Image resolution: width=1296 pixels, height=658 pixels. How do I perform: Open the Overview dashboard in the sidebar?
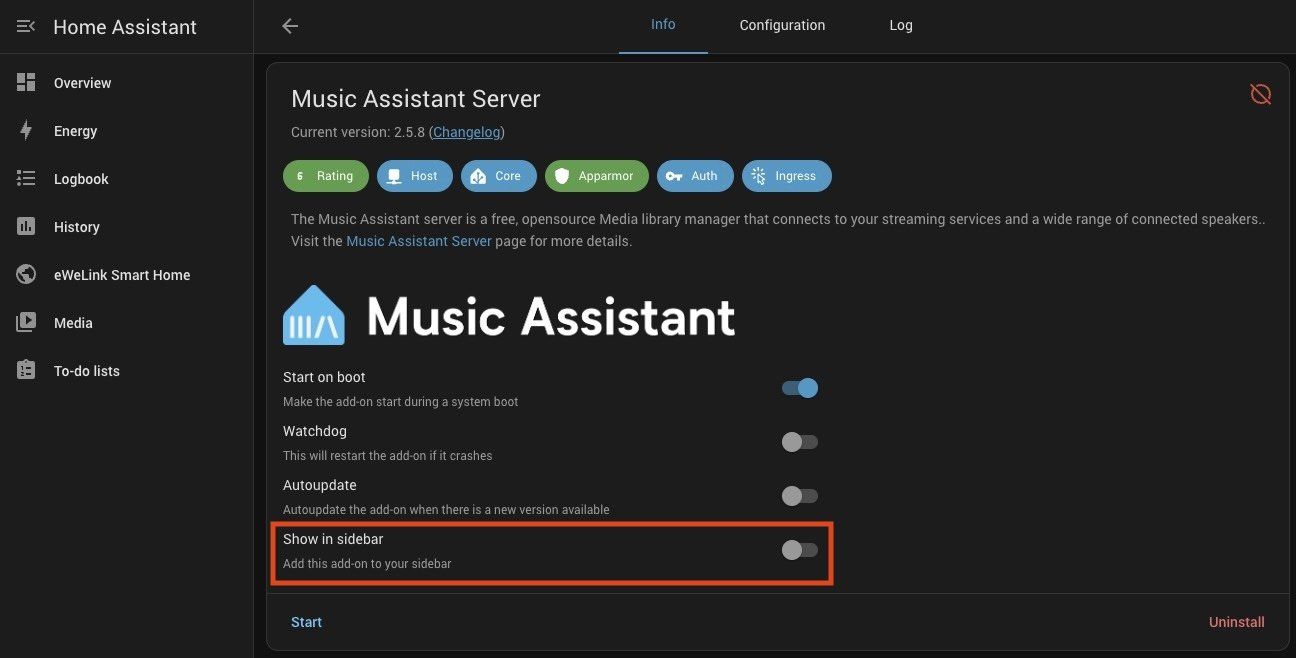[x=126, y=83]
